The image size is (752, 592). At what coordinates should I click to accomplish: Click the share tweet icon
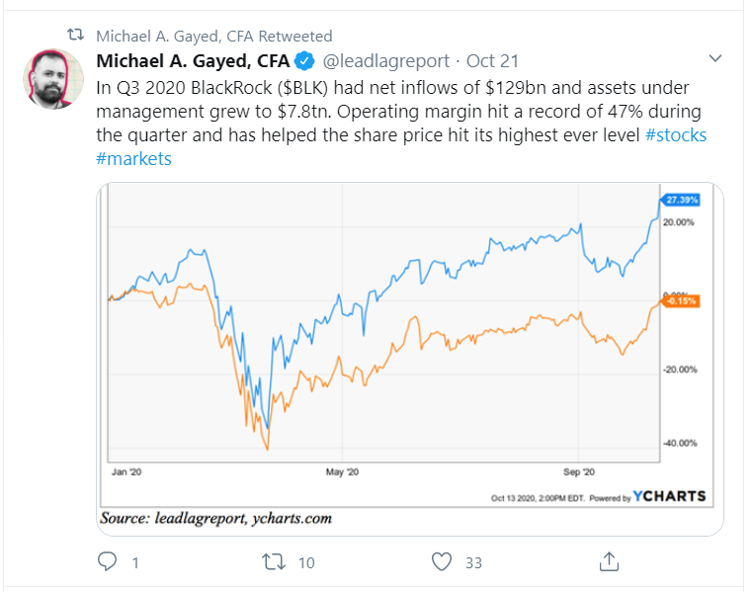[x=608, y=561]
